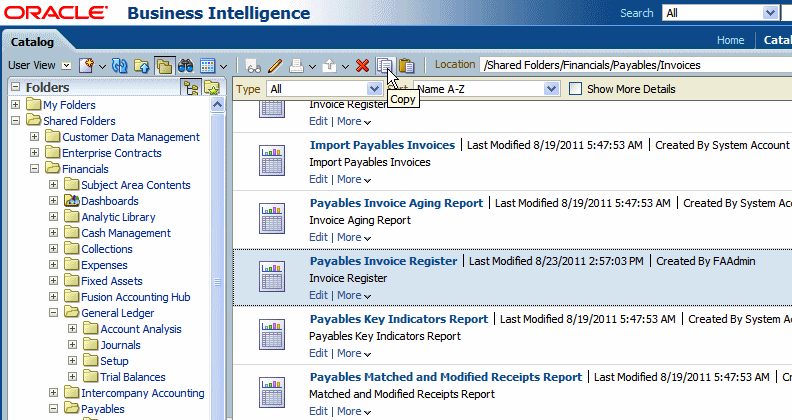Select the Catalog tab
The height and width of the screenshot is (420, 792).
tap(32, 42)
